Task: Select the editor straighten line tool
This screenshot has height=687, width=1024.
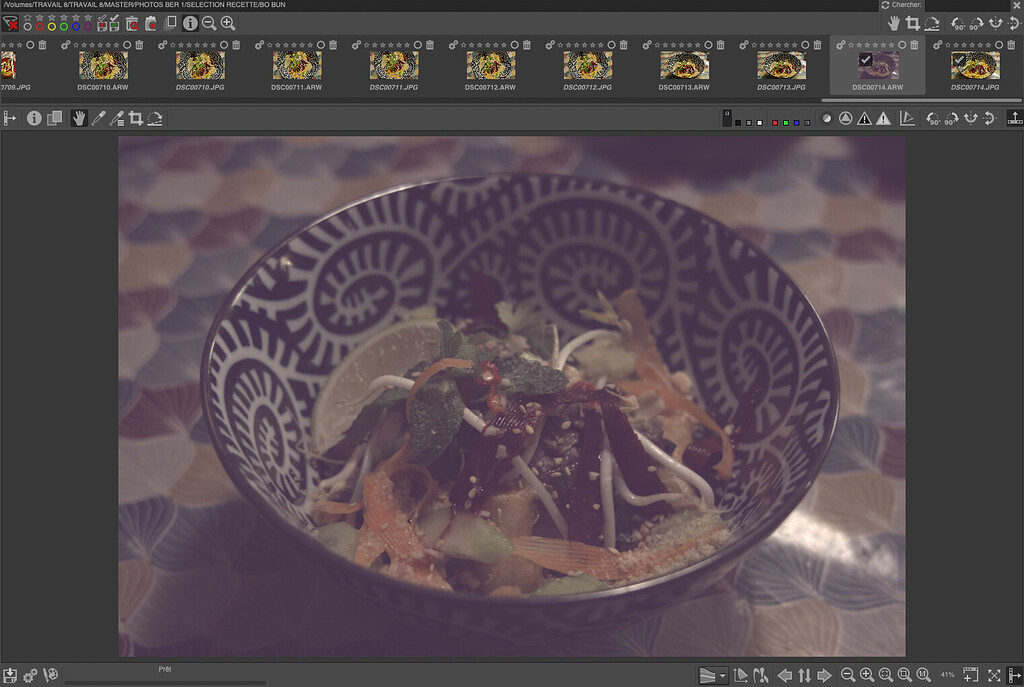Action: [155, 118]
